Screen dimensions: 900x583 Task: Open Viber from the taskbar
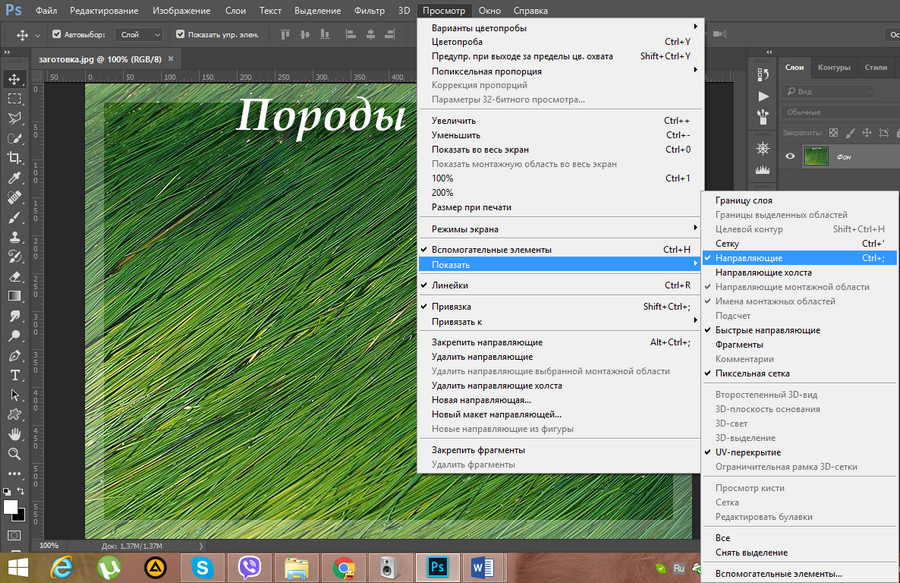[250, 568]
